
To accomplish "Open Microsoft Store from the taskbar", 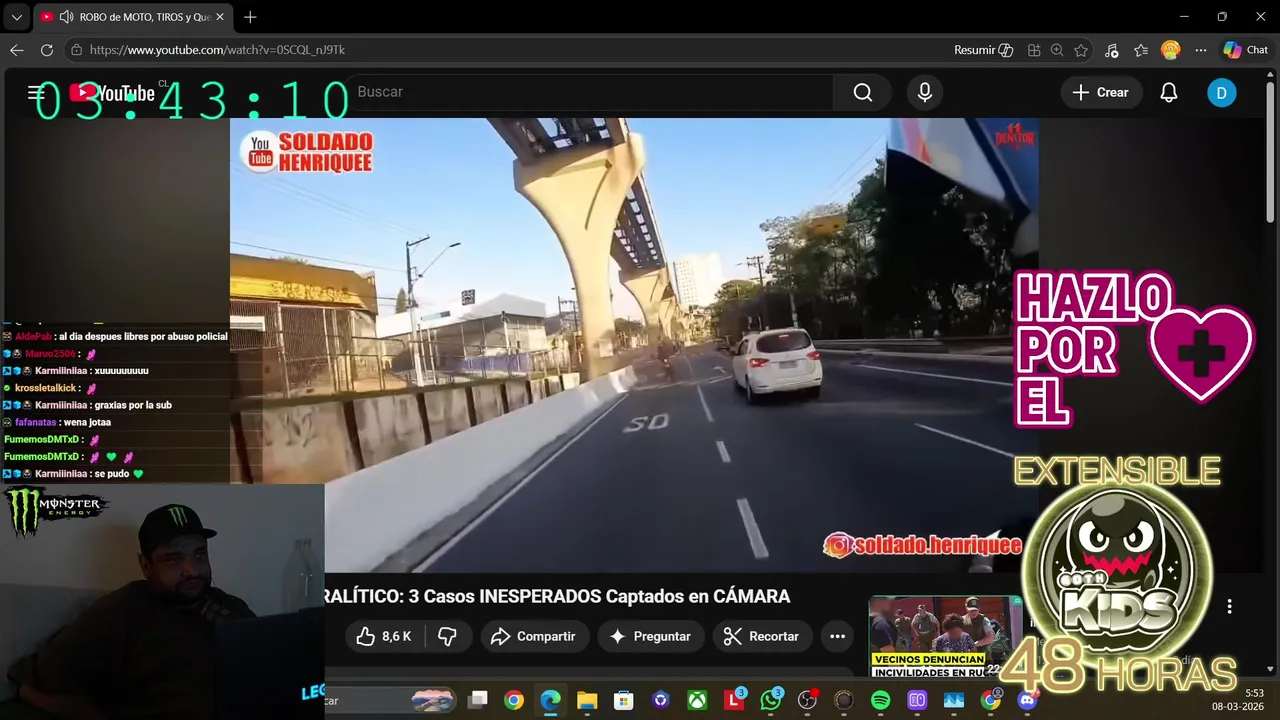I will (624, 700).
